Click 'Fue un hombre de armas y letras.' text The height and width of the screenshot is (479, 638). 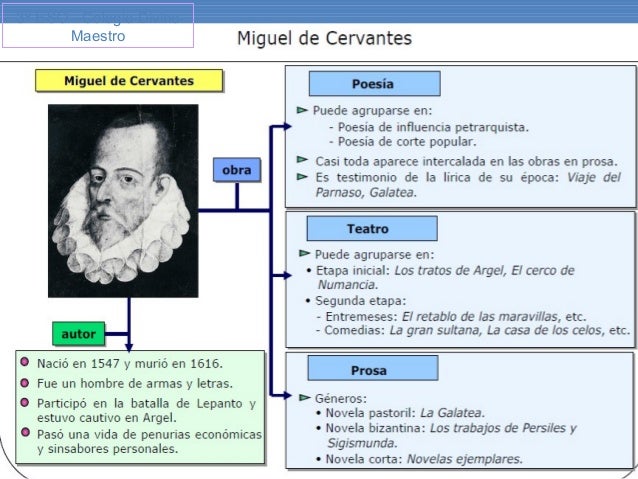[135, 383]
